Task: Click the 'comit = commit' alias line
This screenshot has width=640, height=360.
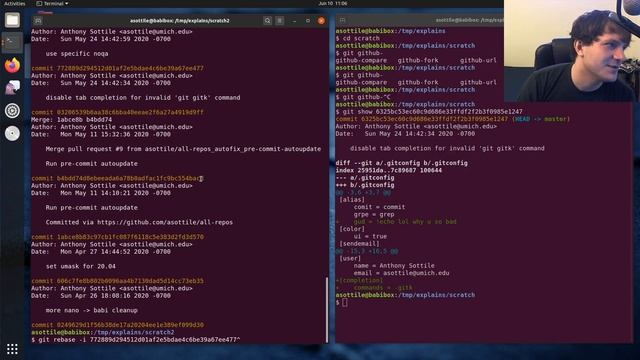Action: pos(380,207)
